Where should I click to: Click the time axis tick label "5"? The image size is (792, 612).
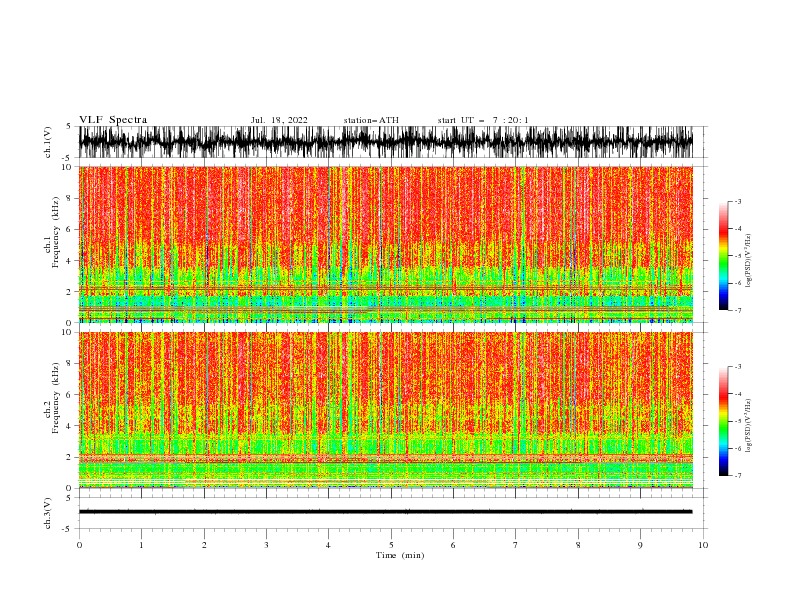391,545
